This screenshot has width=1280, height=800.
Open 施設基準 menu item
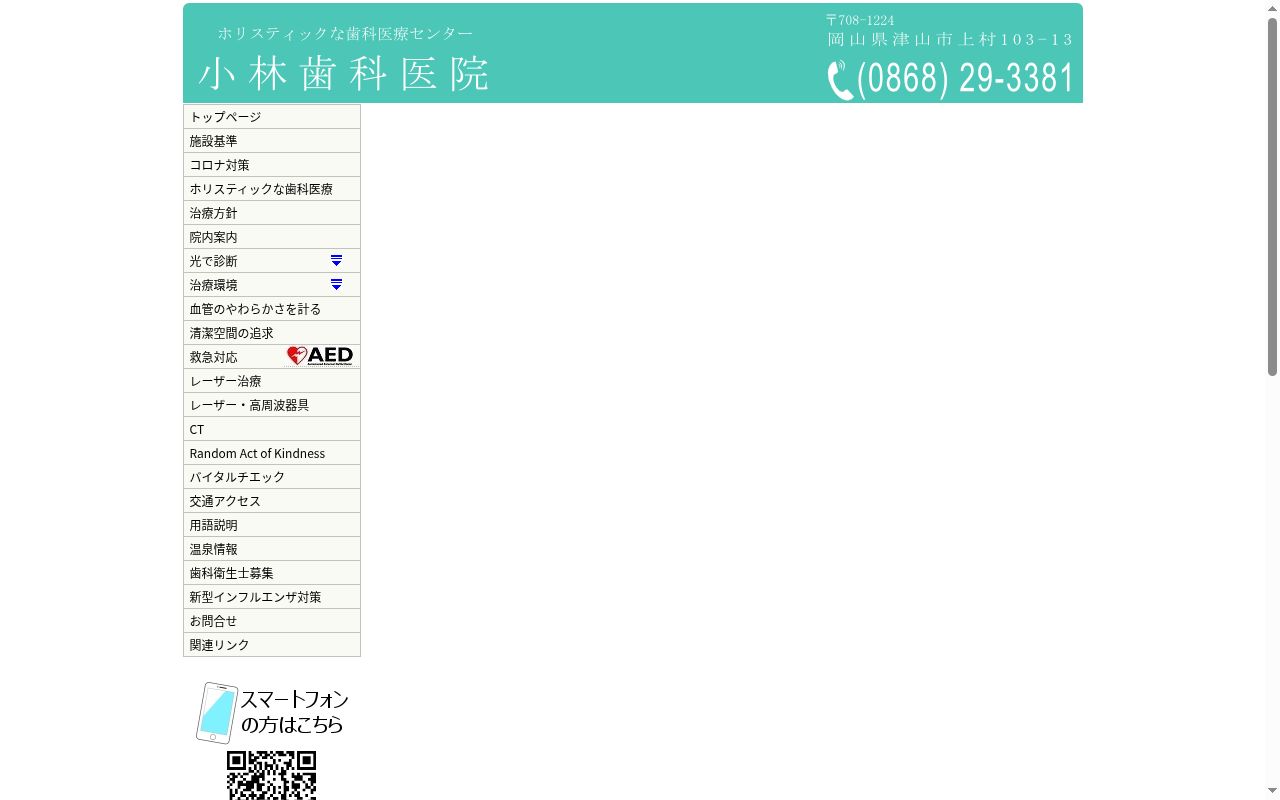(272, 141)
